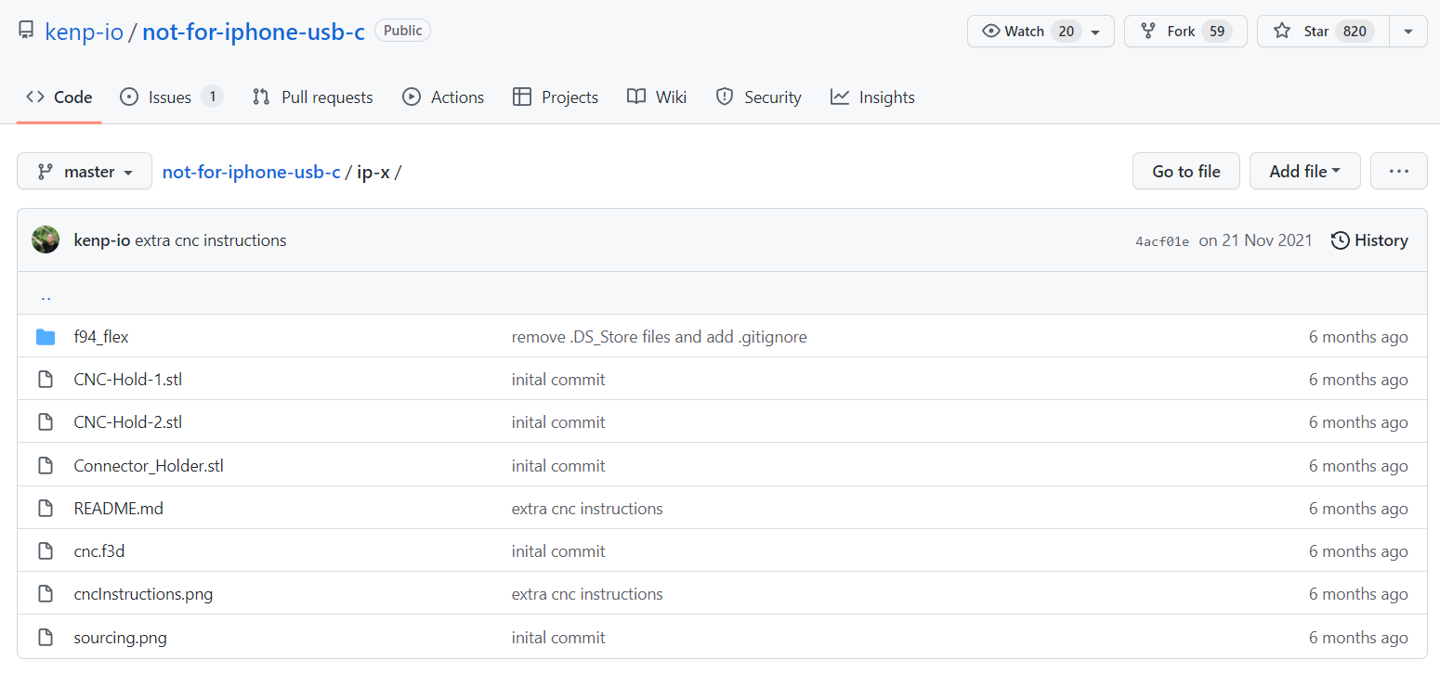
Task: Open the Projects tab
Action: (x=556, y=97)
